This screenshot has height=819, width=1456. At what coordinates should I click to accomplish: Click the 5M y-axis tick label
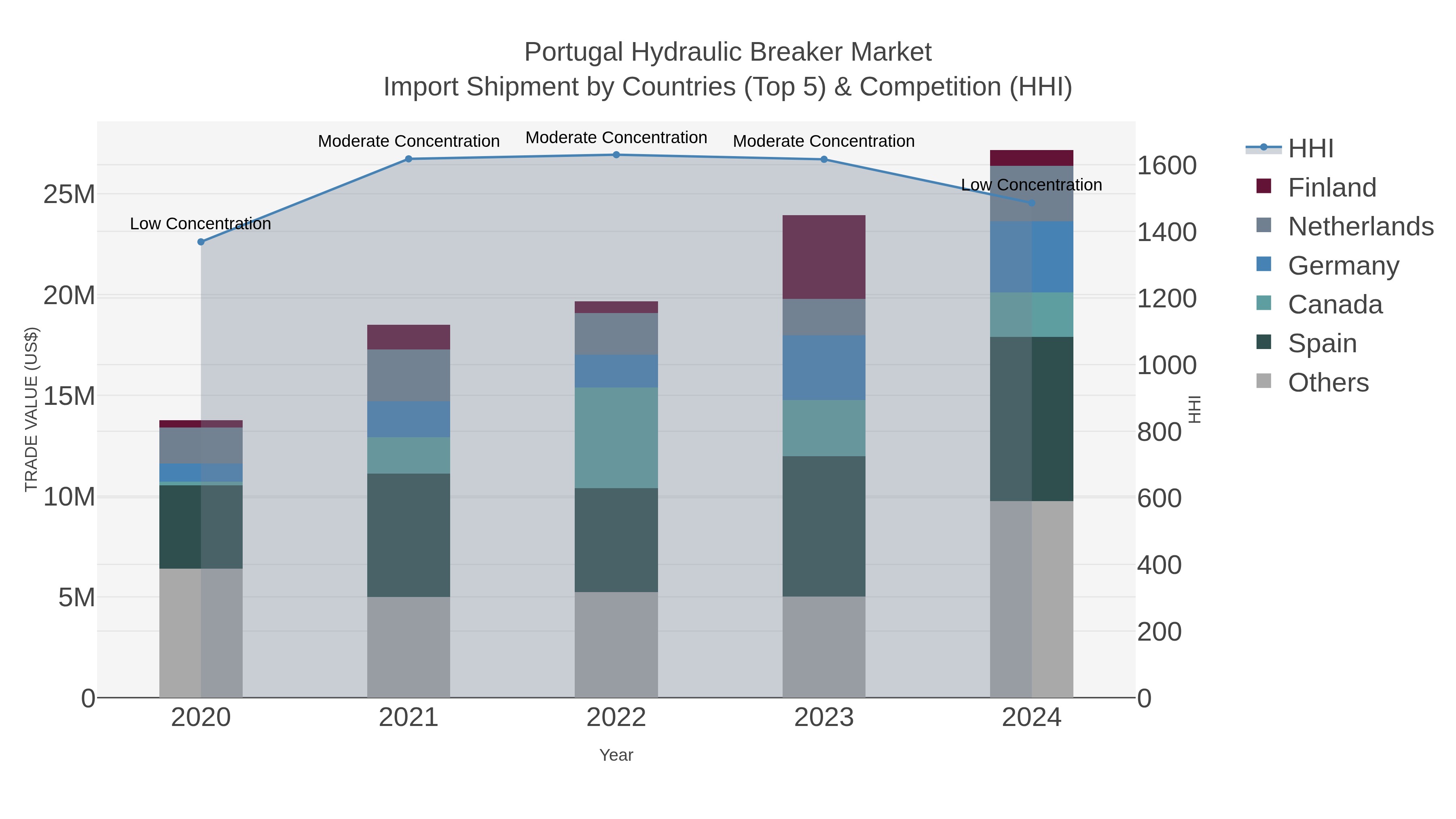pyautogui.click(x=77, y=597)
